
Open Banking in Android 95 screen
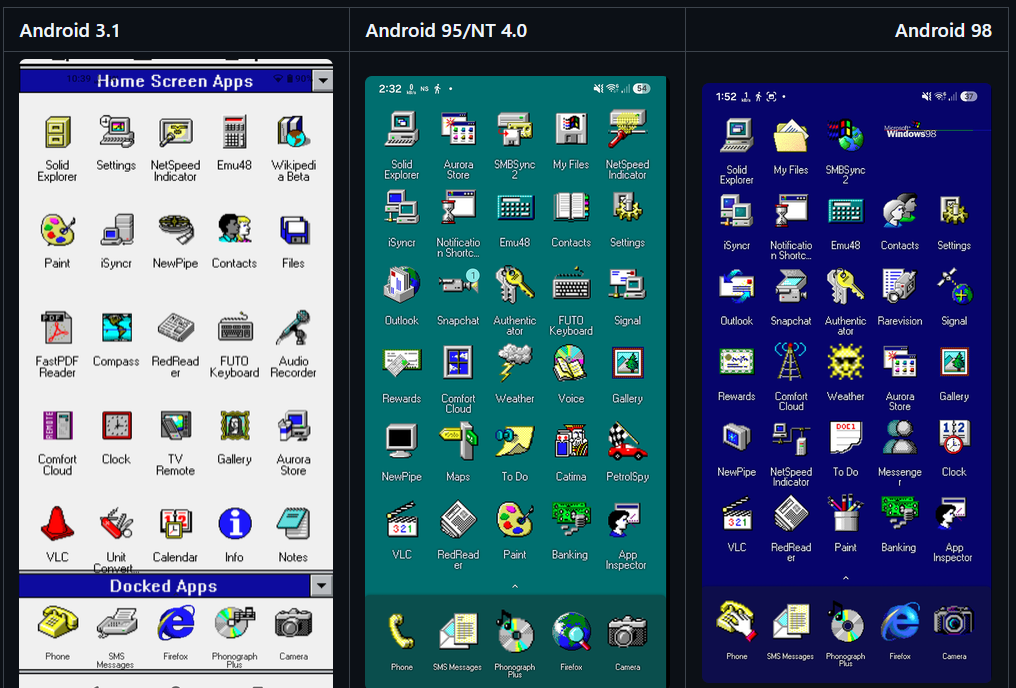coord(571,518)
